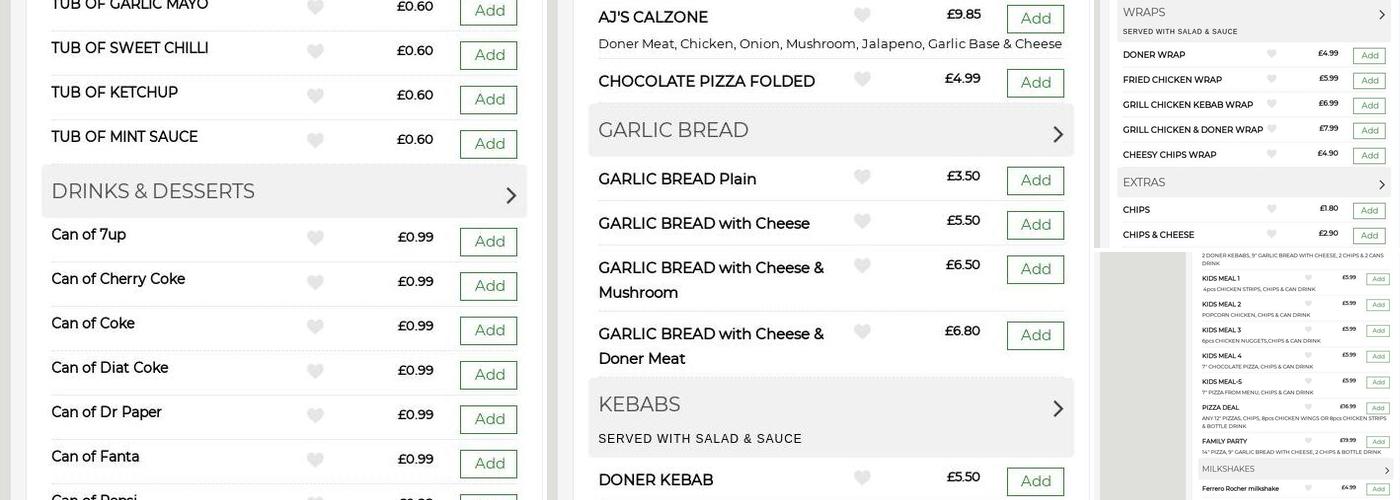The image size is (1400, 500).
Task: Favorite the Tub of Sweet Chilli heart icon
Action: tap(315, 51)
